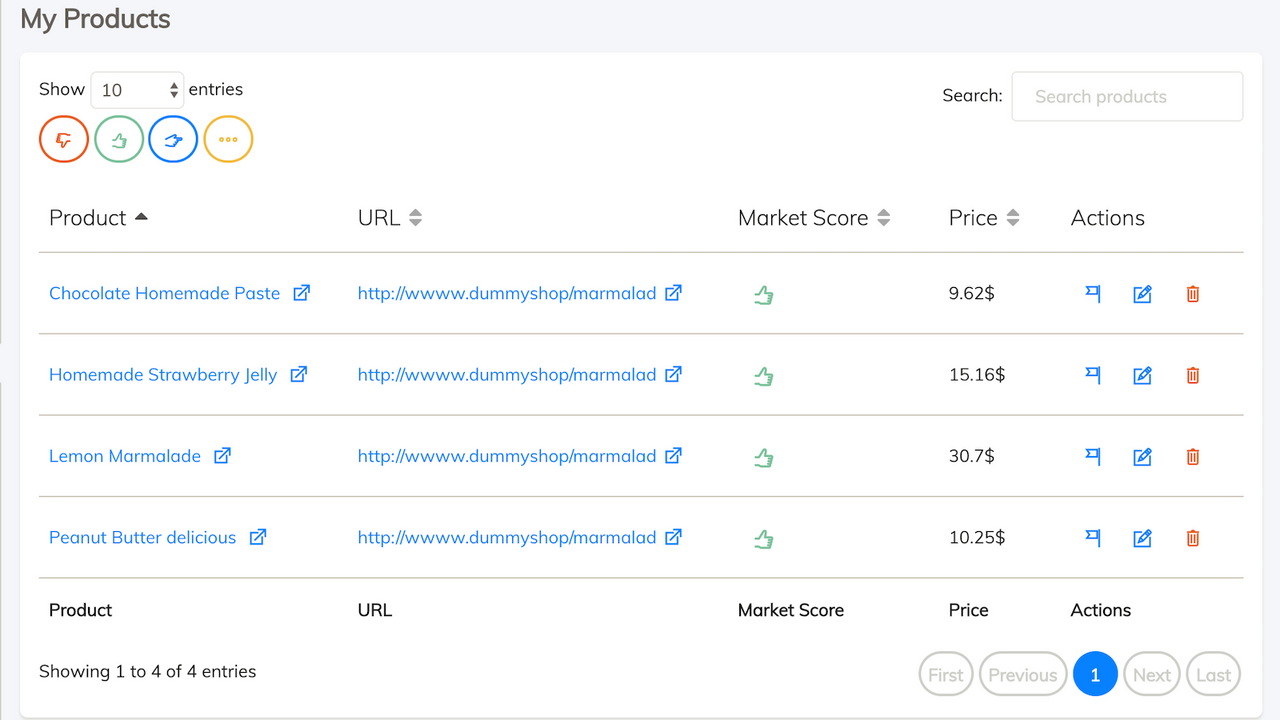Delete the Peanut Butter delicious product
The height and width of the screenshot is (720, 1280).
pos(1192,538)
